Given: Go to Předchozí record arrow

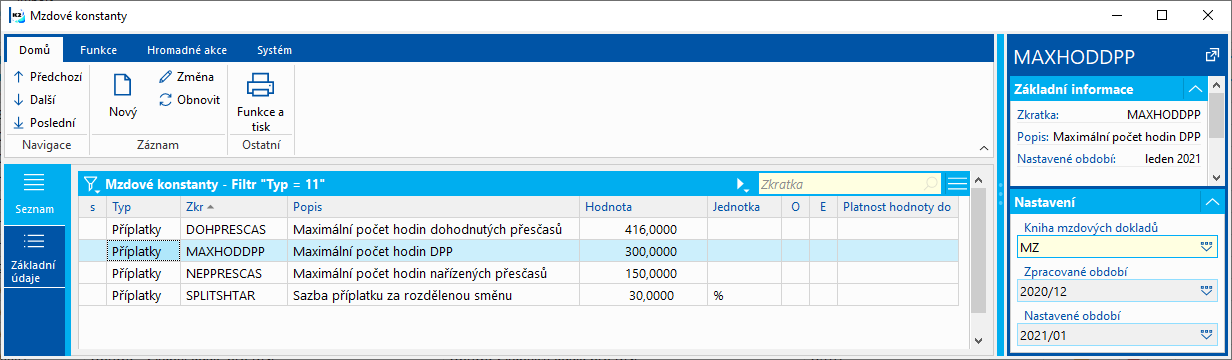Looking at the screenshot, I should coord(18,76).
